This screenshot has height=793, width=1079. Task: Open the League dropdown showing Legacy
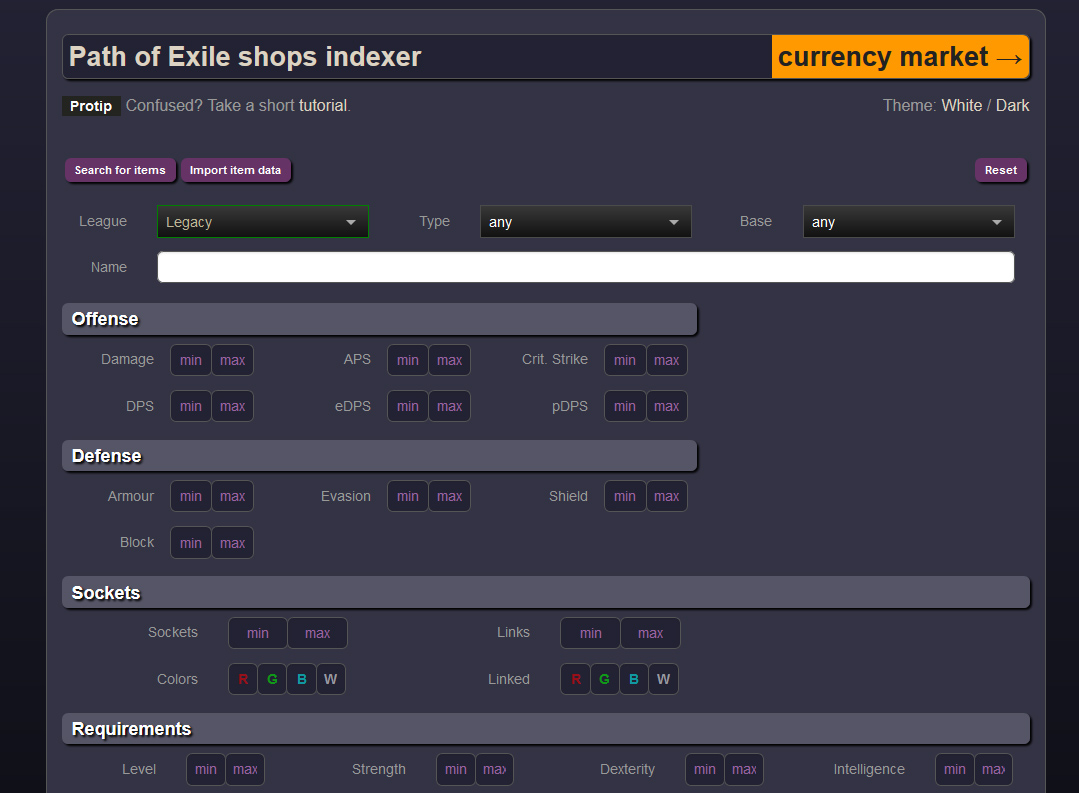click(x=263, y=222)
